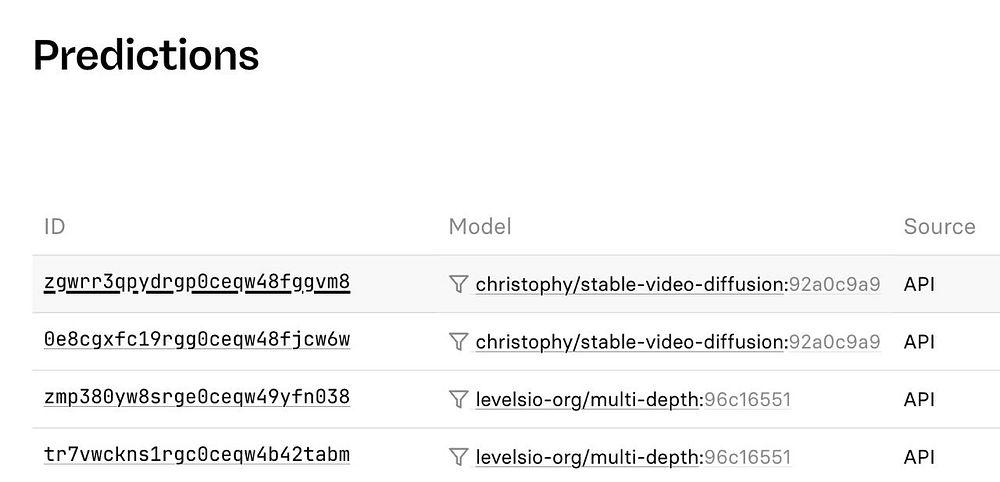Image resolution: width=1000 pixels, height=482 pixels.
Task: Click the Model column header
Action: (x=480, y=226)
